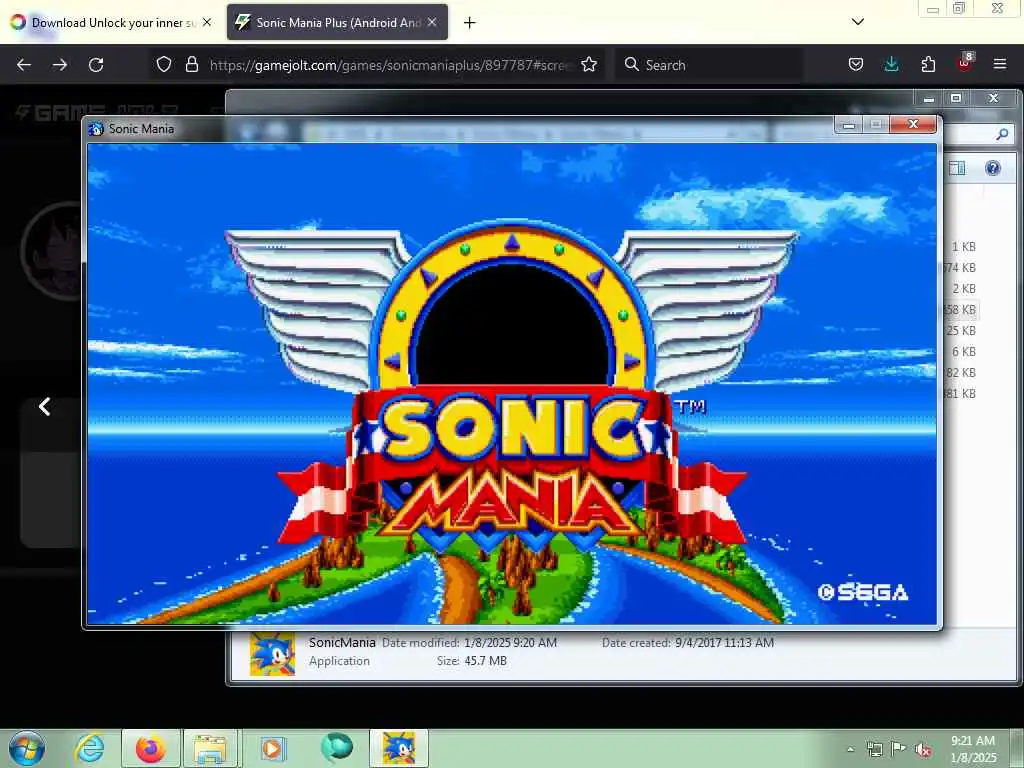The width and height of the screenshot is (1024, 768).
Task: Select the '6 KB' file size entry in Explorer
Action: (963, 351)
